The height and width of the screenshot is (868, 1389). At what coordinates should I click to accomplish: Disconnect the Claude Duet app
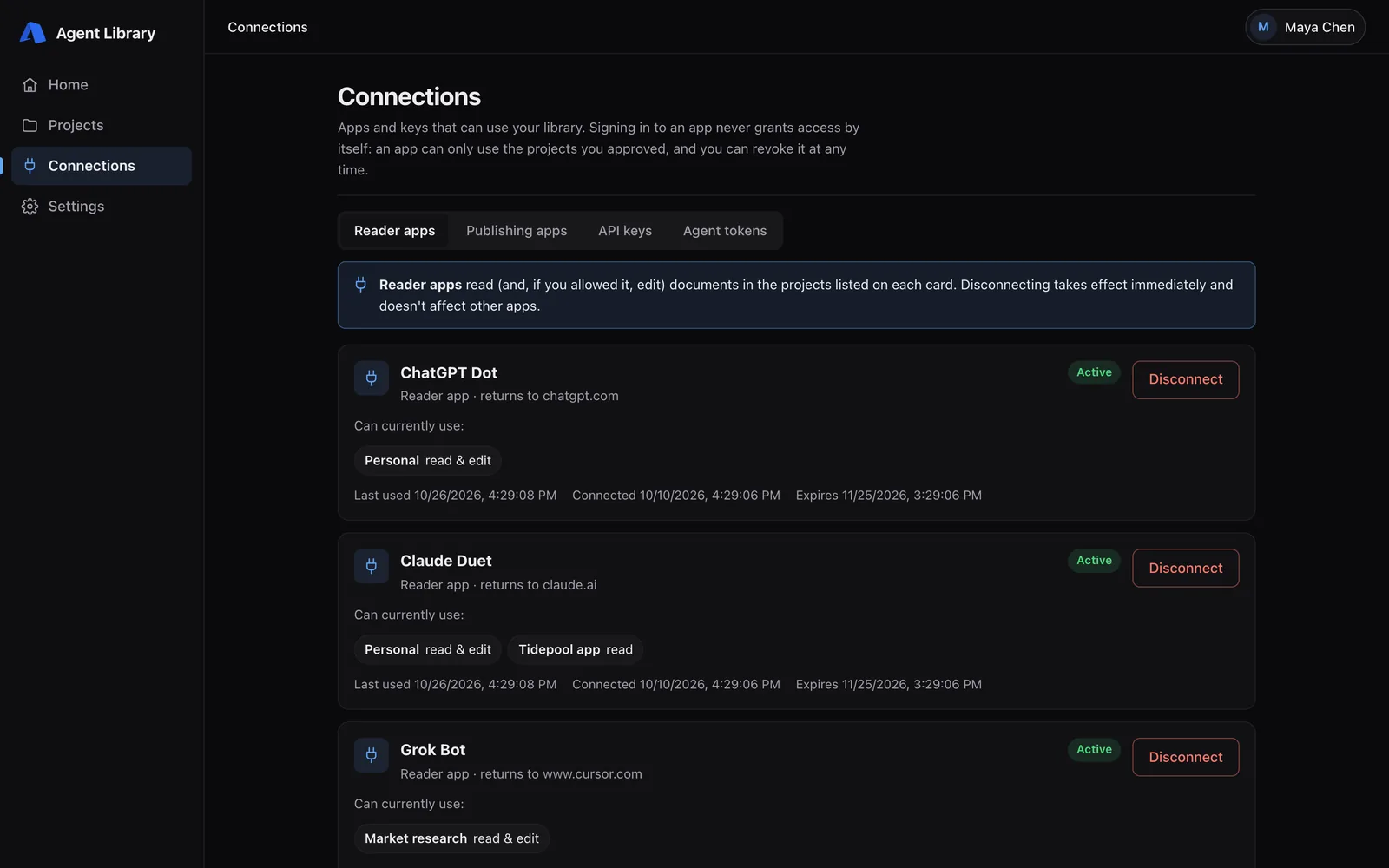[1186, 569]
